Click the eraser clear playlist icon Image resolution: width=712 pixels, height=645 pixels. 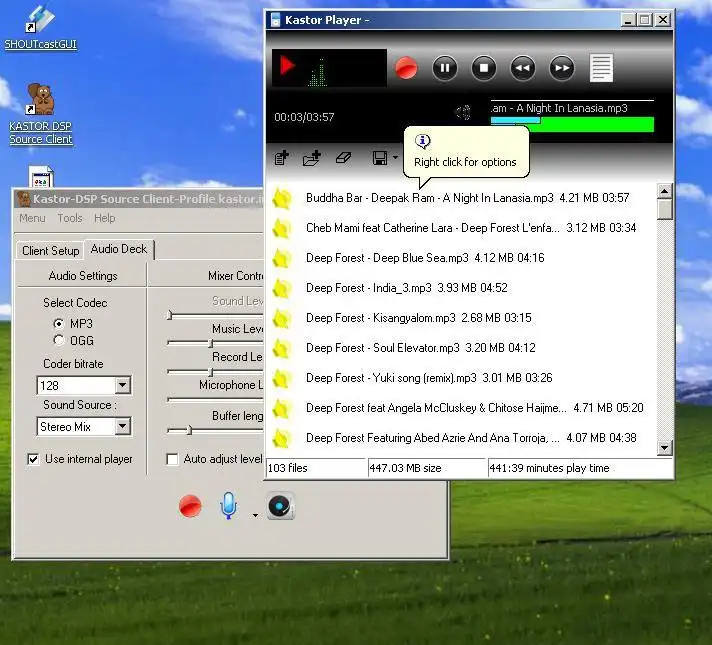(x=343, y=158)
